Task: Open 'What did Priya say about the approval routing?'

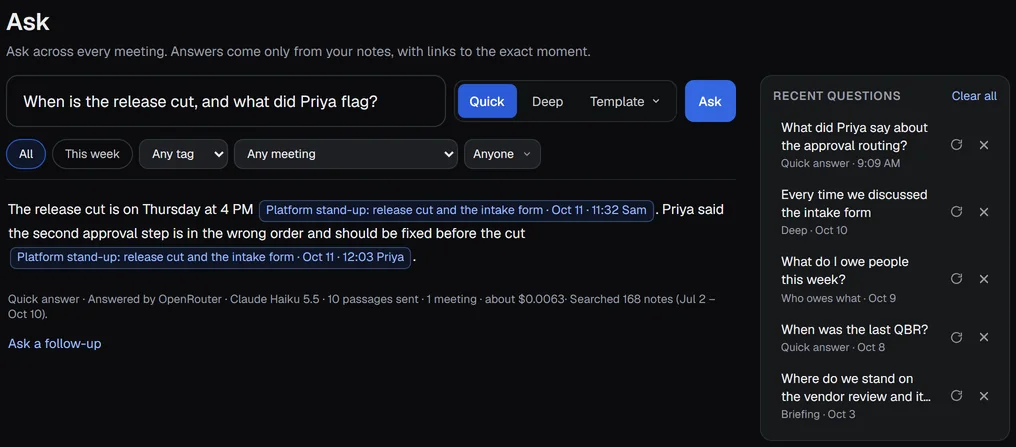Action: [x=854, y=145]
